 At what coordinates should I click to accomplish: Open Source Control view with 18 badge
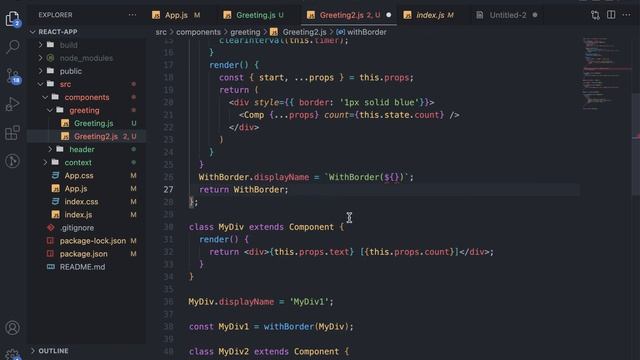coord(13,76)
